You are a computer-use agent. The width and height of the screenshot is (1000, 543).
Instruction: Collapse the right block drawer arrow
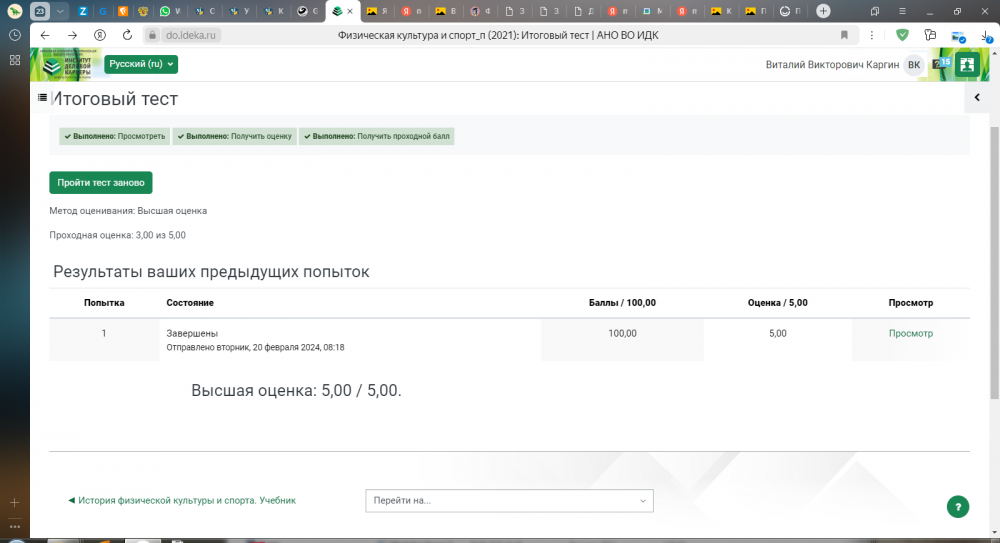976,98
